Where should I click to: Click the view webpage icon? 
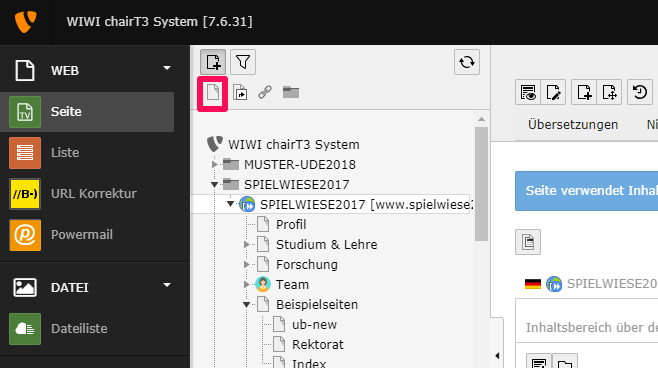528,92
